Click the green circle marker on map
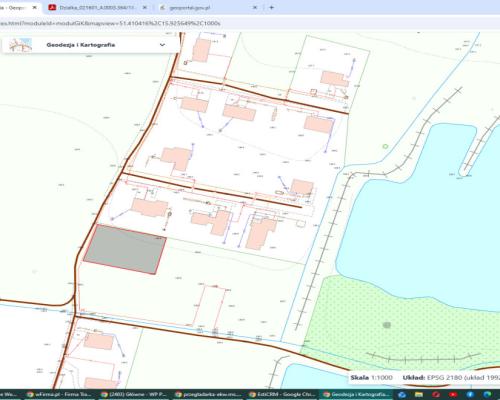This screenshot has width=500, height=400. click(x=385, y=146)
